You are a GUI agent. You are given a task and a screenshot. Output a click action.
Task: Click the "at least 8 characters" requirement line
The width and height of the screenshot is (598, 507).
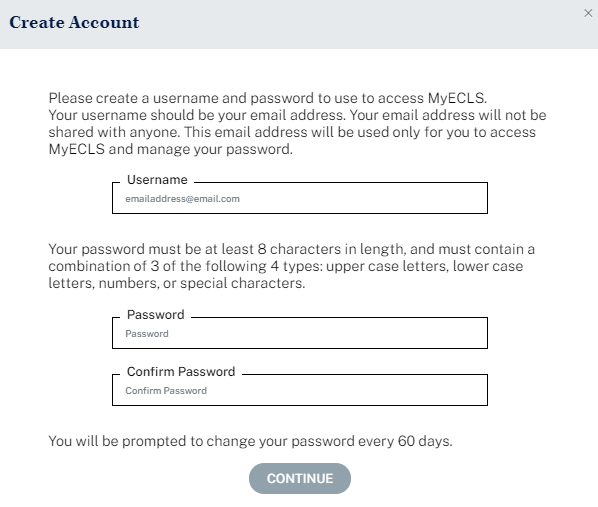pos(291,249)
